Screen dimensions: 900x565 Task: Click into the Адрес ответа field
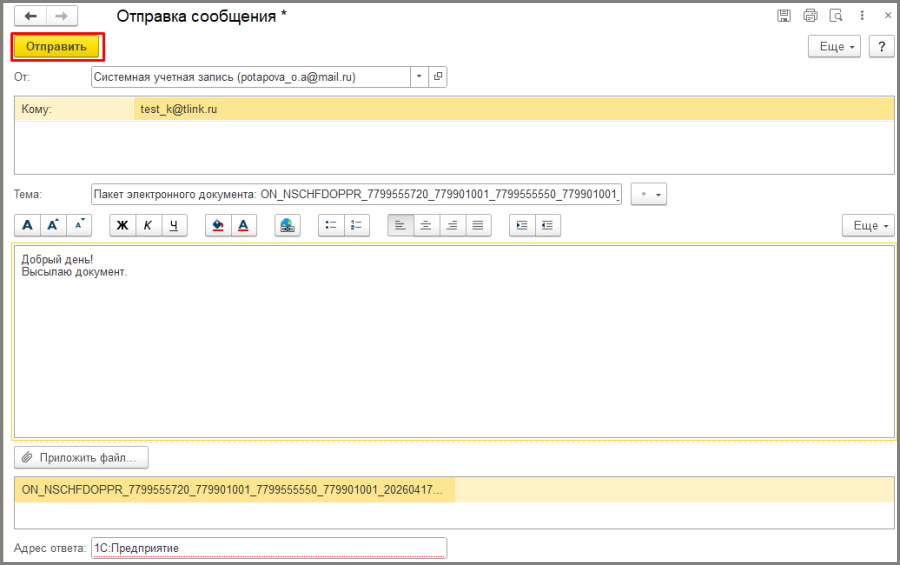tap(268, 548)
